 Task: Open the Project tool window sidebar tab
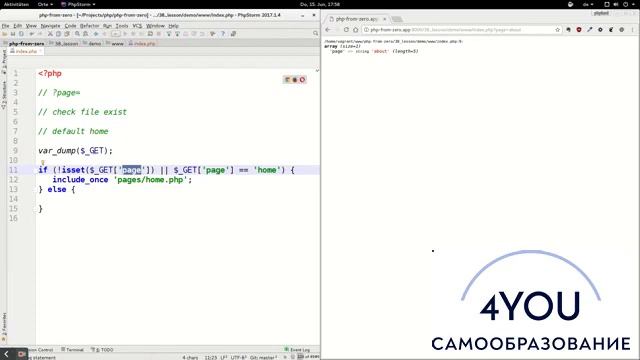point(4,62)
